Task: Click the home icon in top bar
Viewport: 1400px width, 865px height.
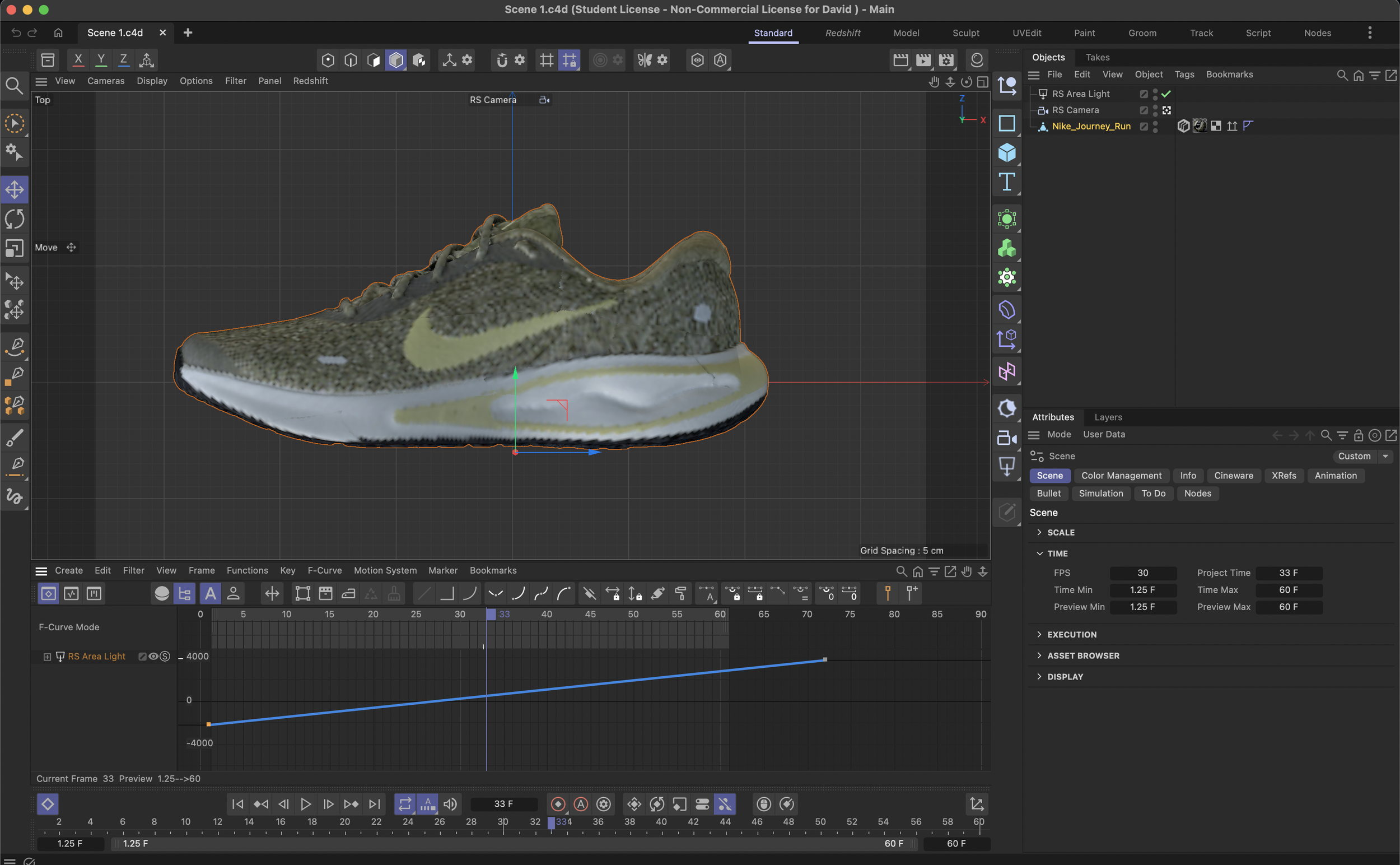Action: 58,32
